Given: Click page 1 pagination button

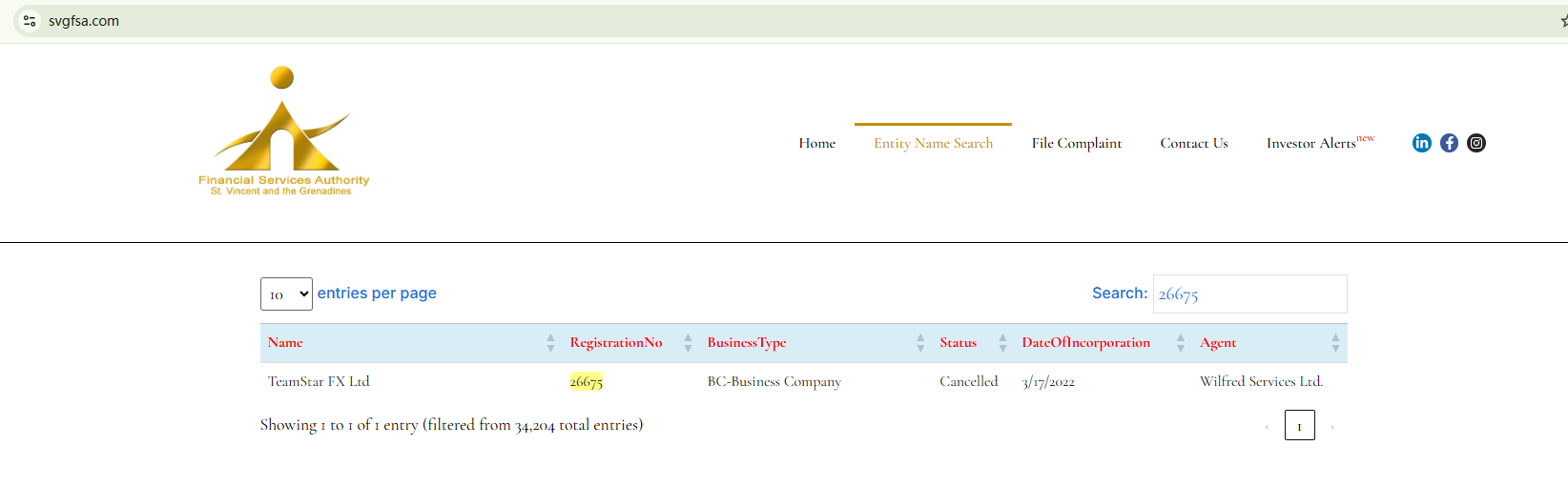Looking at the screenshot, I should (1299, 425).
